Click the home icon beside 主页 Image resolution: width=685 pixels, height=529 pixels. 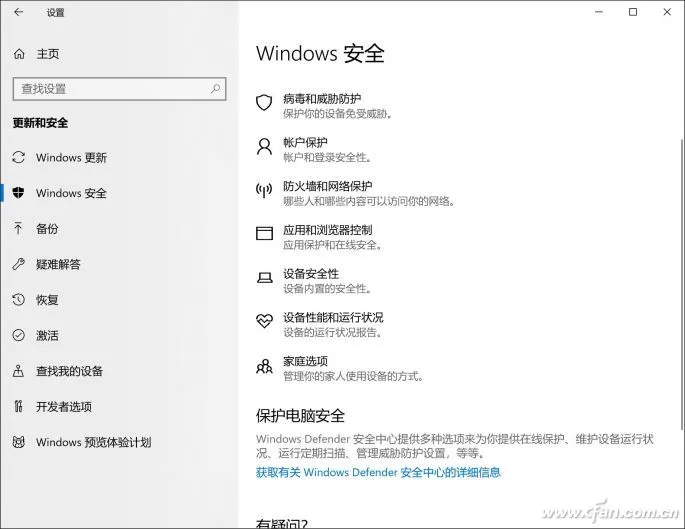[x=19, y=54]
